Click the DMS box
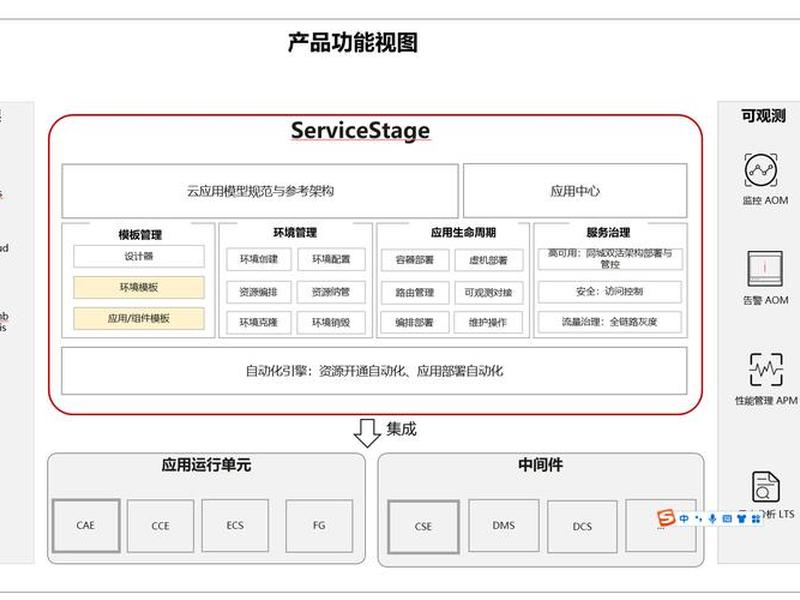This screenshot has width=800, height=600. tap(504, 526)
